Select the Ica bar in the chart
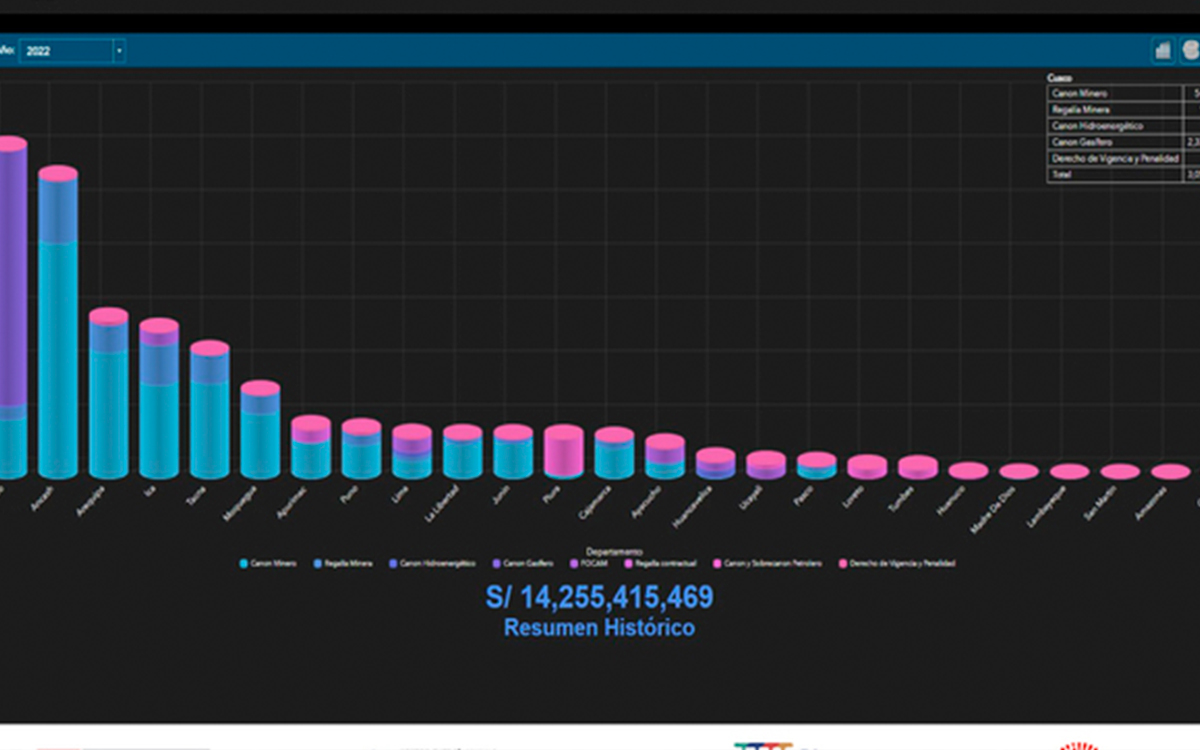1200x750 pixels. pos(159,399)
